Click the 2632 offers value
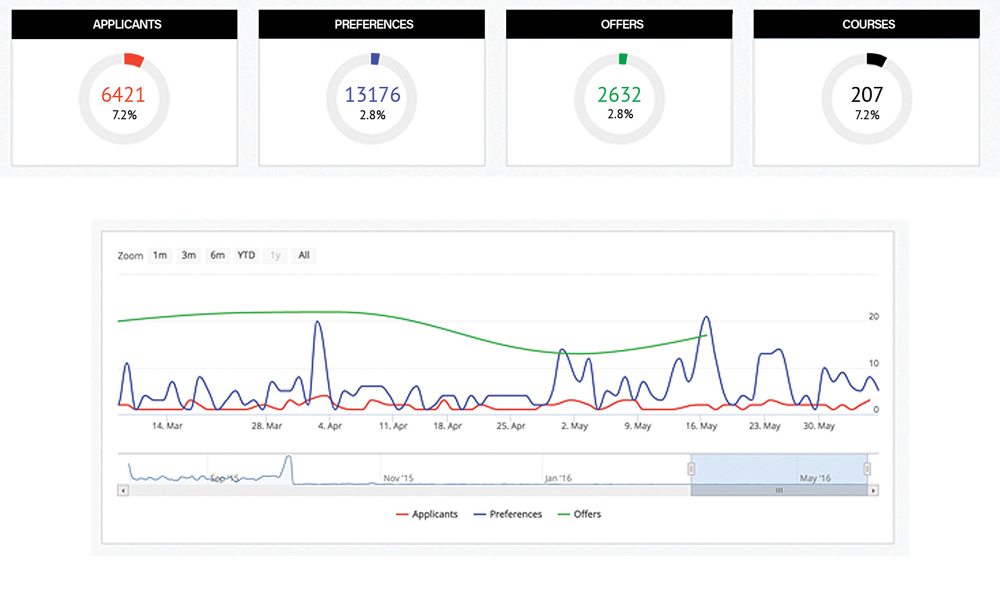Viewport: 1000px width, 598px height. coord(619,94)
